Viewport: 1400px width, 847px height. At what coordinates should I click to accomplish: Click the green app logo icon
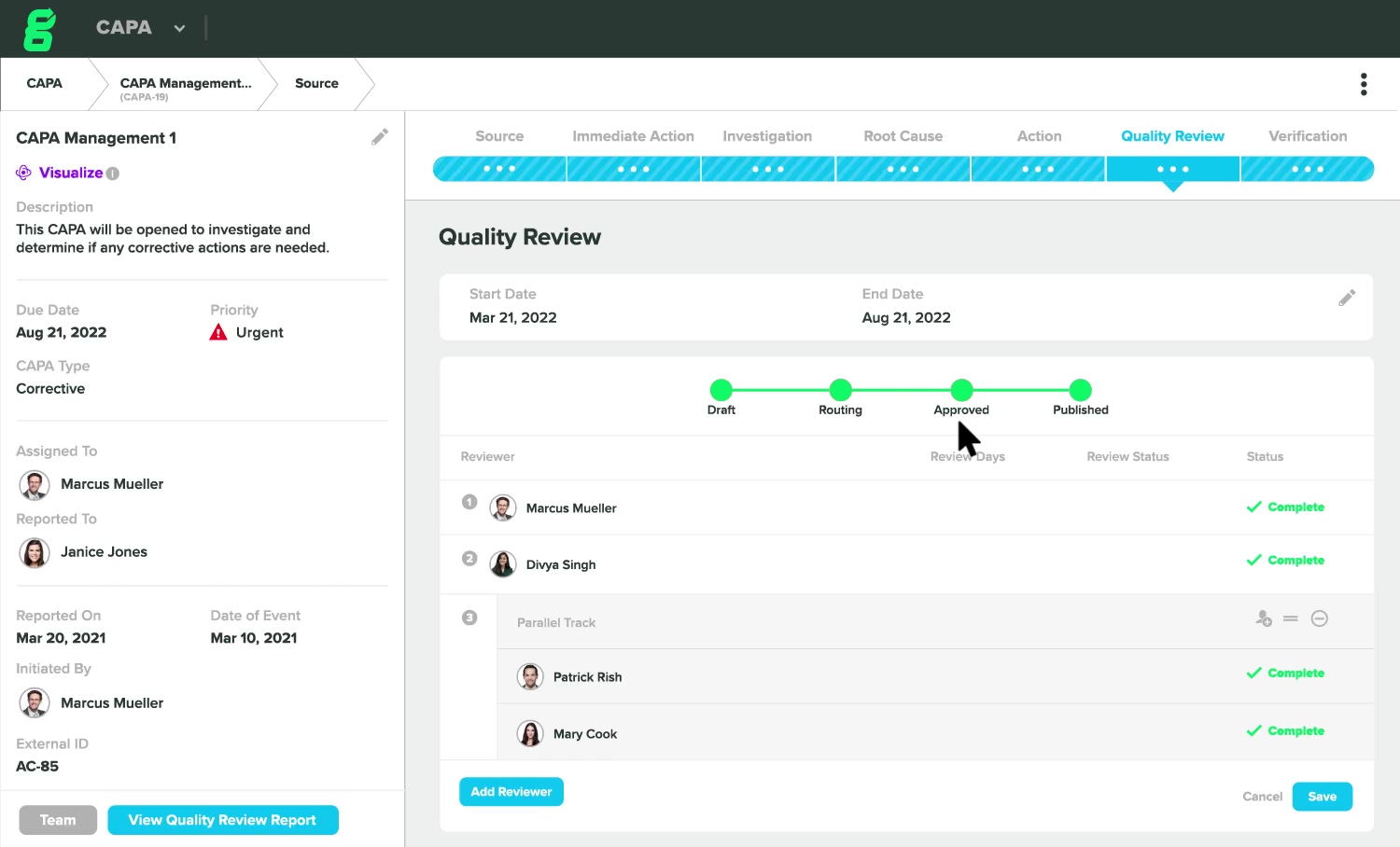coord(39,29)
